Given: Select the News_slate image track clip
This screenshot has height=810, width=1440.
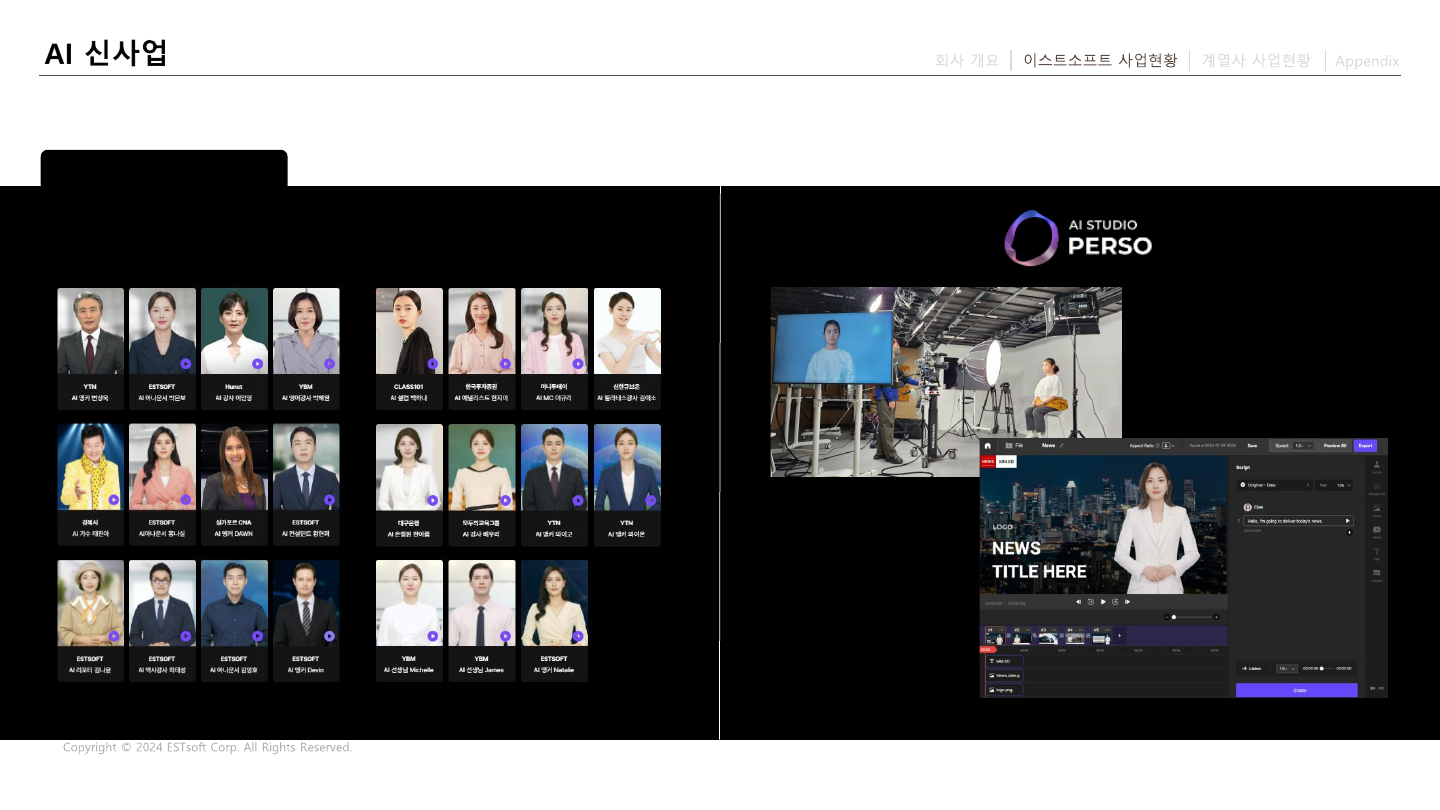Looking at the screenshot, I should point(1005,675).
